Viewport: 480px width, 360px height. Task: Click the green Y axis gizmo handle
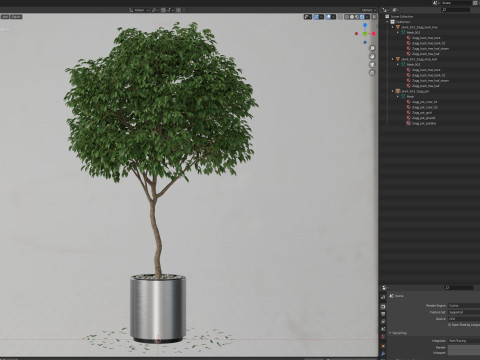pyautogui.click(x=365, y=34)
